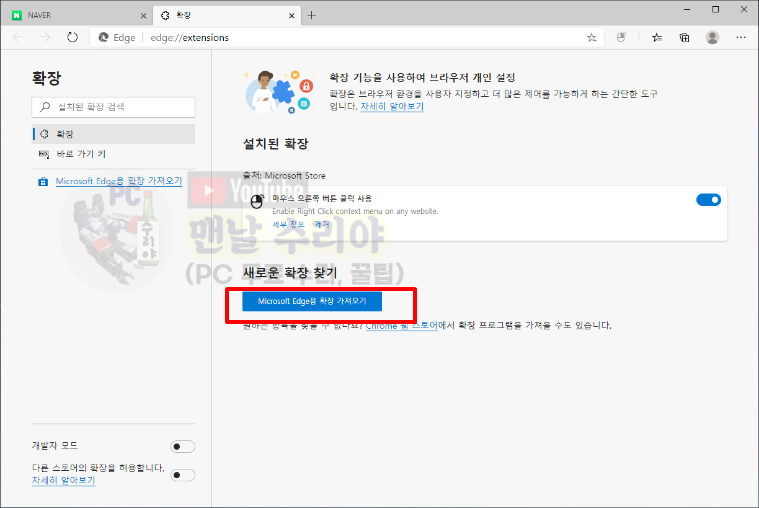
Task: Maximize the Edge window
Action: (715, 10)
